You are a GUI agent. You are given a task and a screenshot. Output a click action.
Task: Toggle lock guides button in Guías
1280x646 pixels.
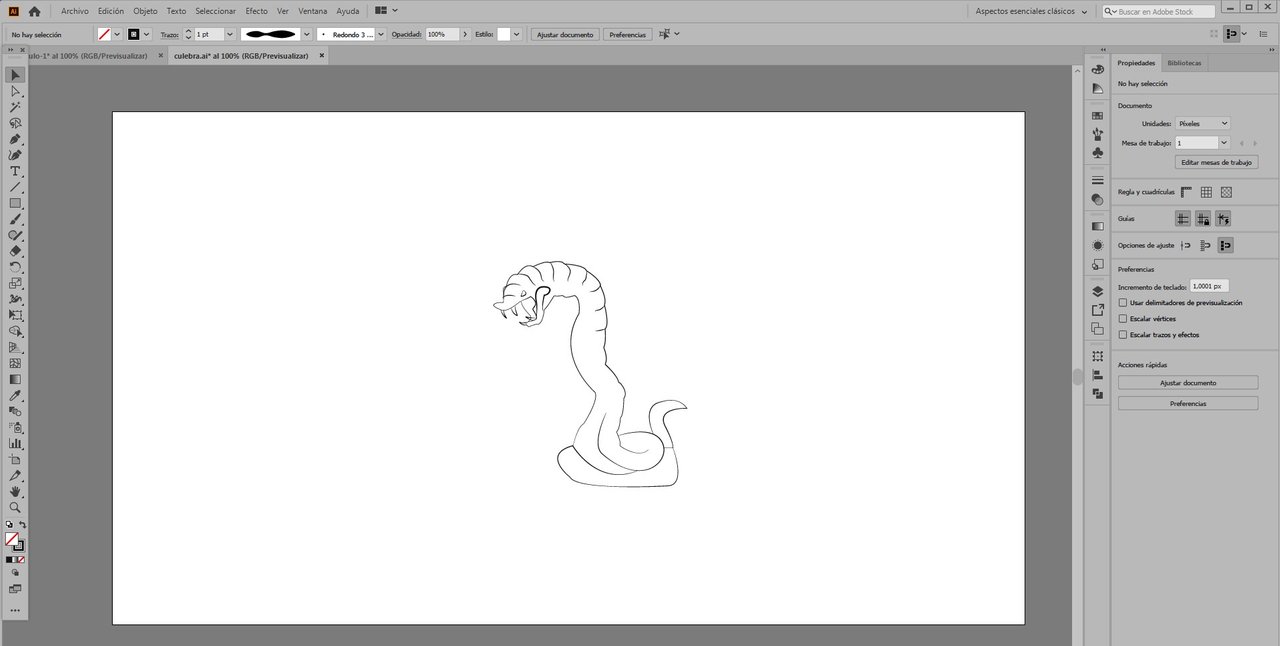[x=1203, y=218]
